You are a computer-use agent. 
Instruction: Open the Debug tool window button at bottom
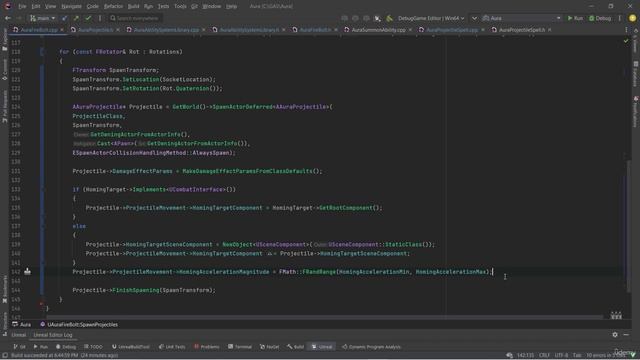click(66, 347)
